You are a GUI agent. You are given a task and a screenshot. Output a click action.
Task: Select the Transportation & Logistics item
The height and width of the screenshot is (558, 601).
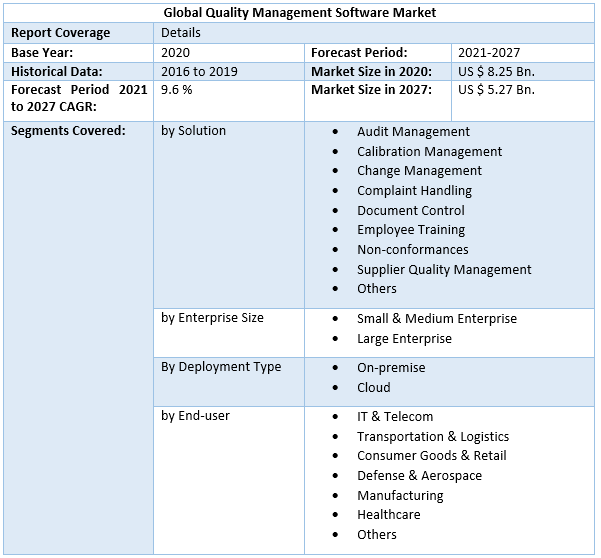tap(433, 436)
